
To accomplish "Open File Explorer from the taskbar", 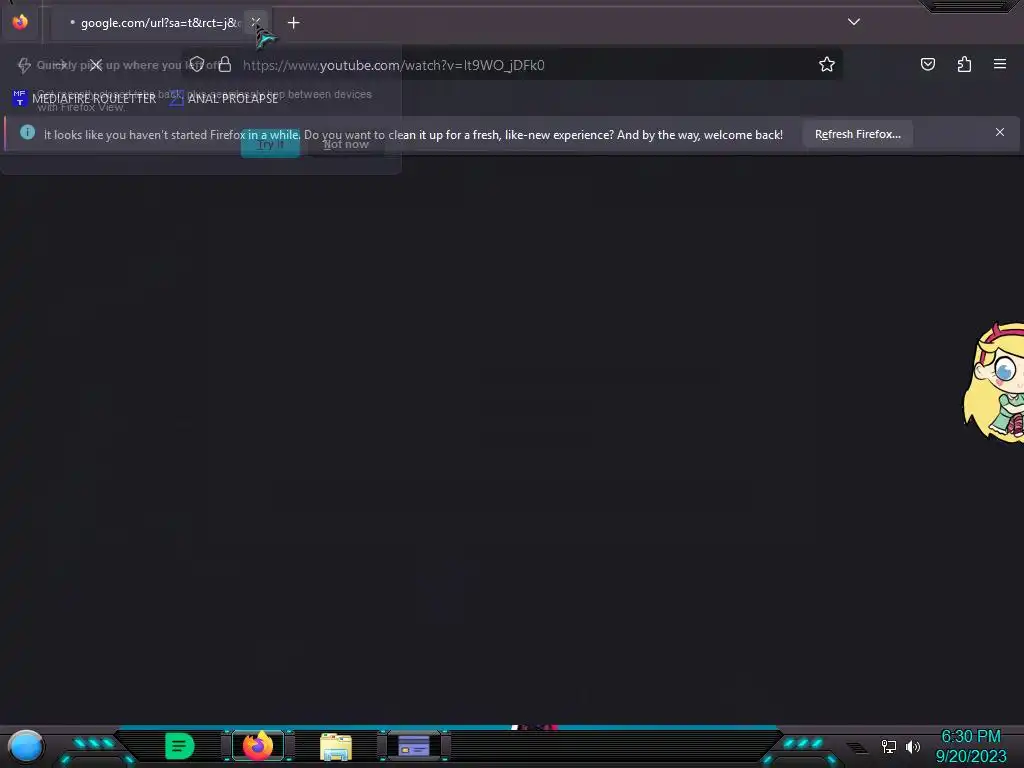I will [336, 746].
